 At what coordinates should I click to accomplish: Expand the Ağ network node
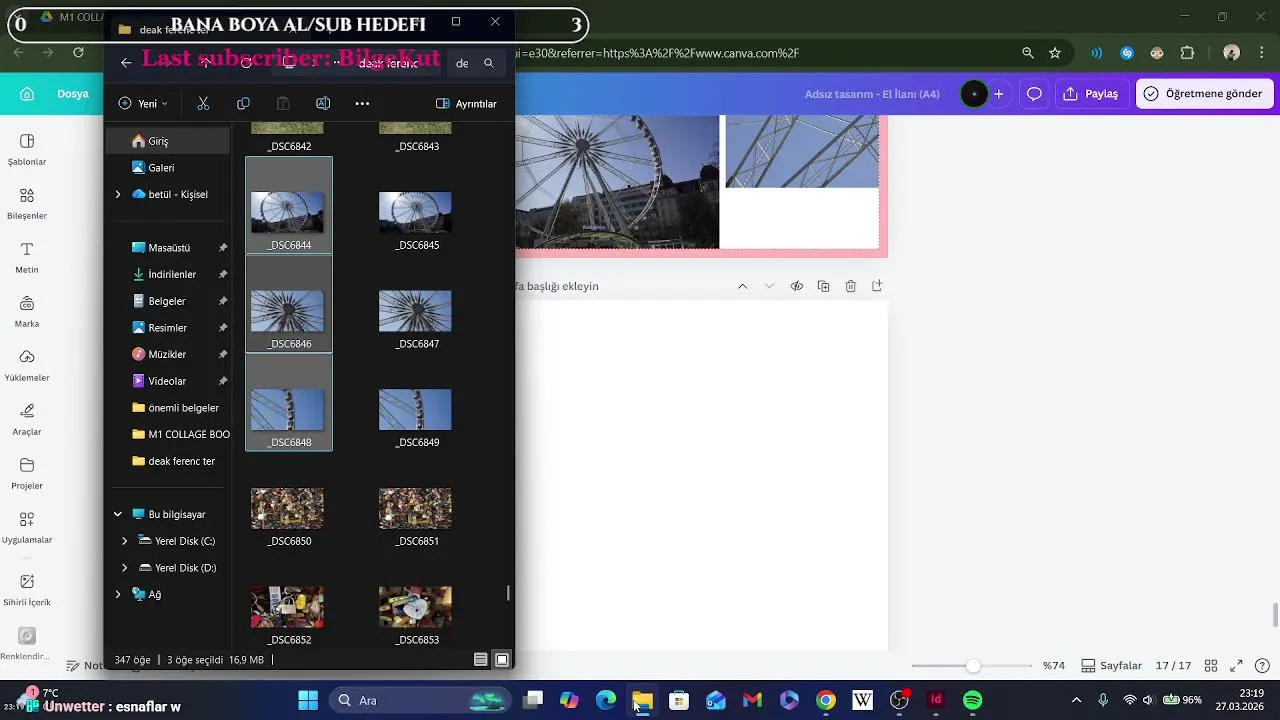[118, 594]
